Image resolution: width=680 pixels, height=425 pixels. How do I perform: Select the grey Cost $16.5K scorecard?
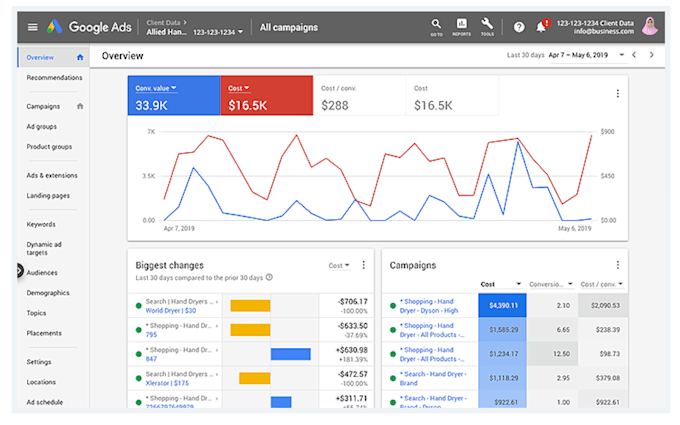452,96
